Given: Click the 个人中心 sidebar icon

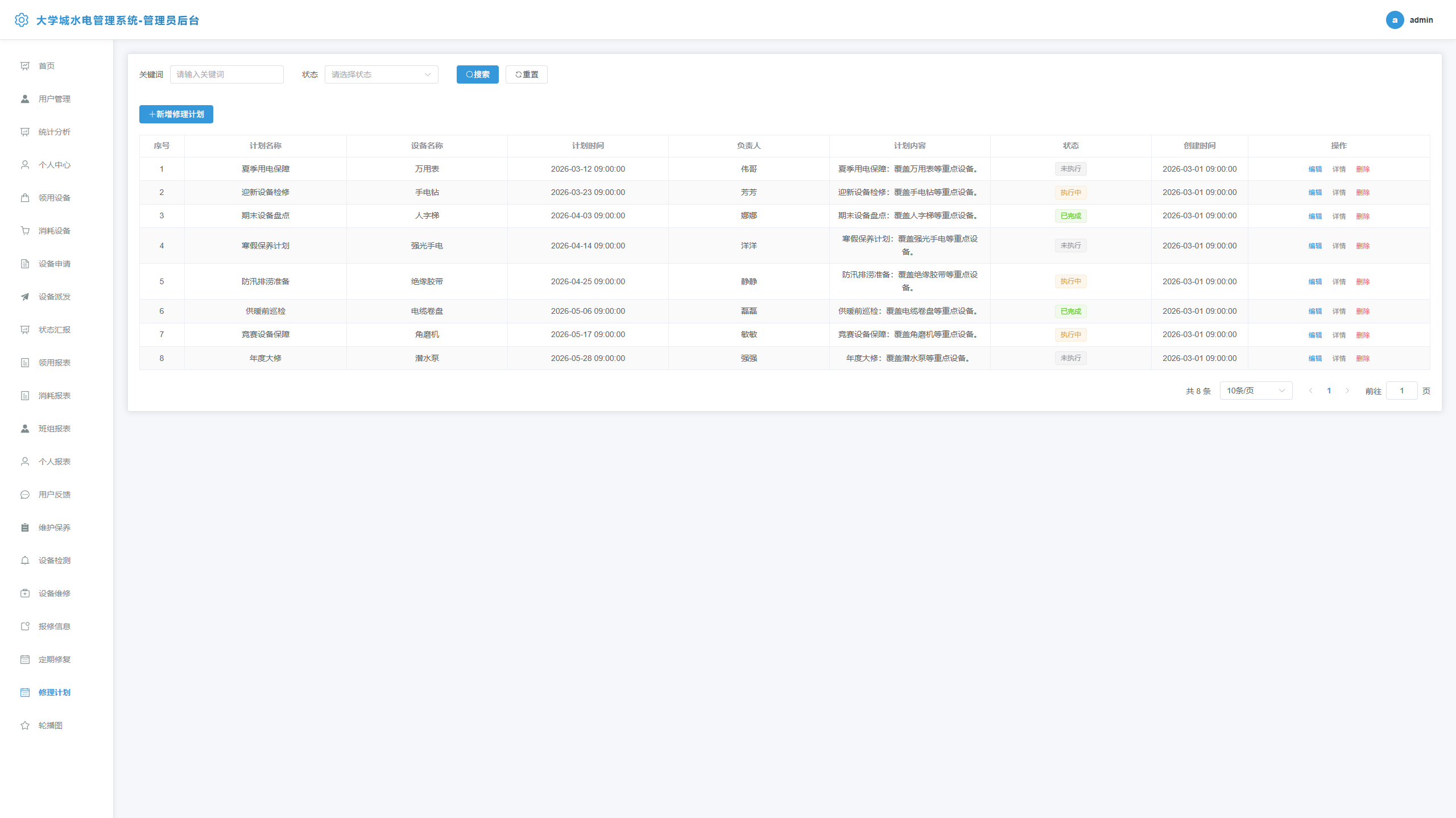Looking at the screenshot, I should tap(25, 165).
